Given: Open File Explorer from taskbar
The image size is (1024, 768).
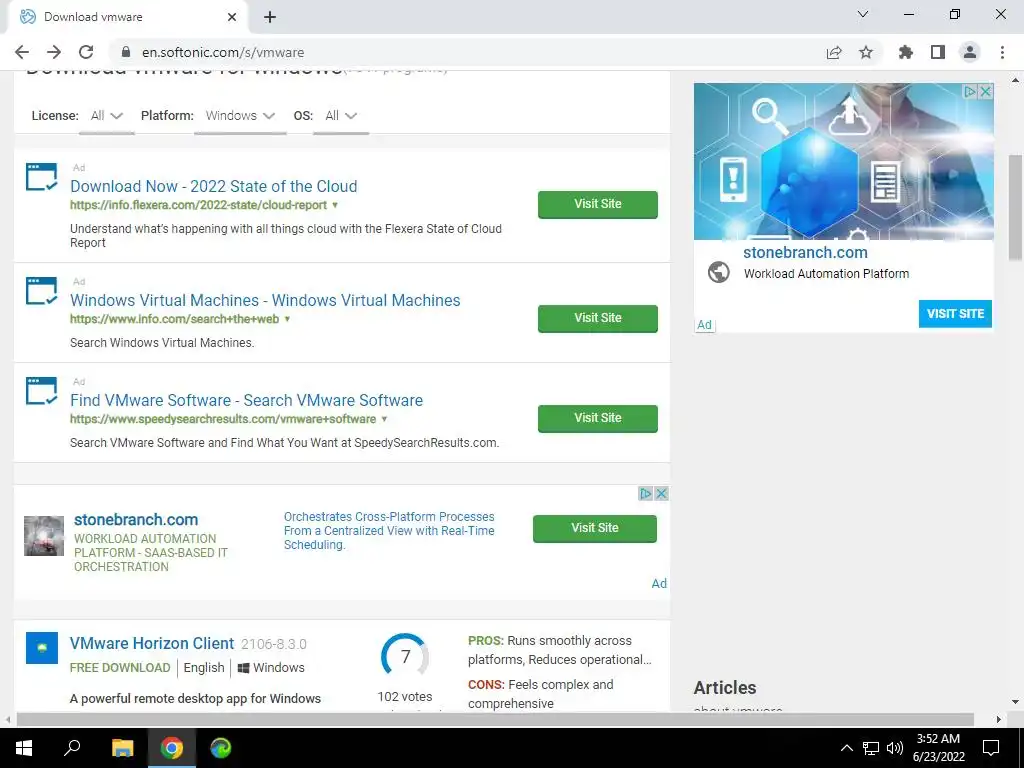Looking at the screenshot, I should pos(122,748).
